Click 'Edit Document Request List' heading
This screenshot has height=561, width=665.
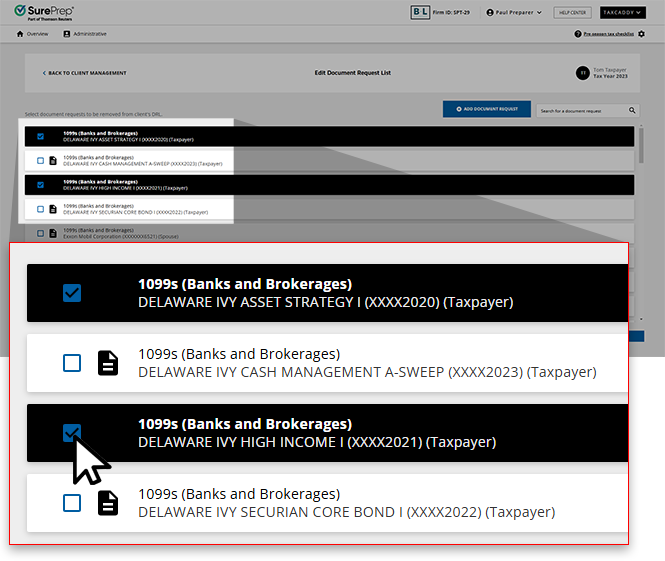(353, 73)
